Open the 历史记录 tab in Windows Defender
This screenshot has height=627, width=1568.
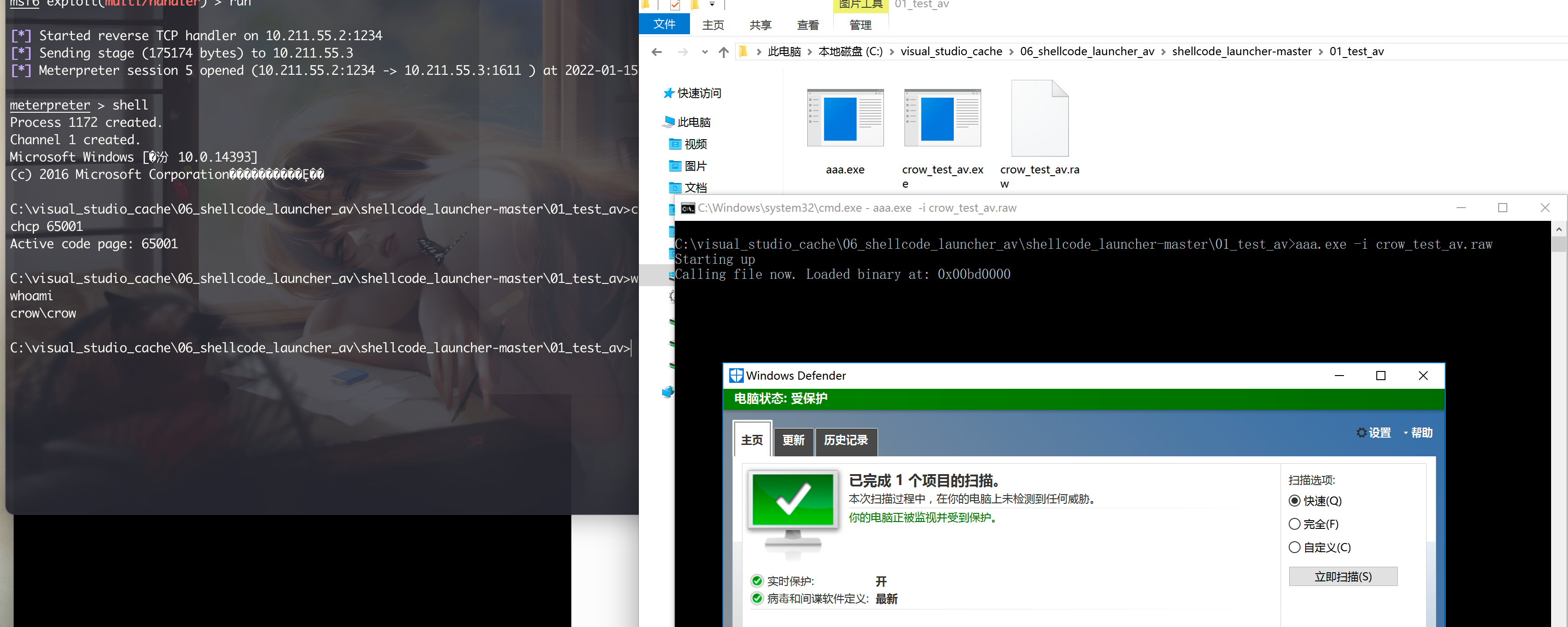[846, 441]
